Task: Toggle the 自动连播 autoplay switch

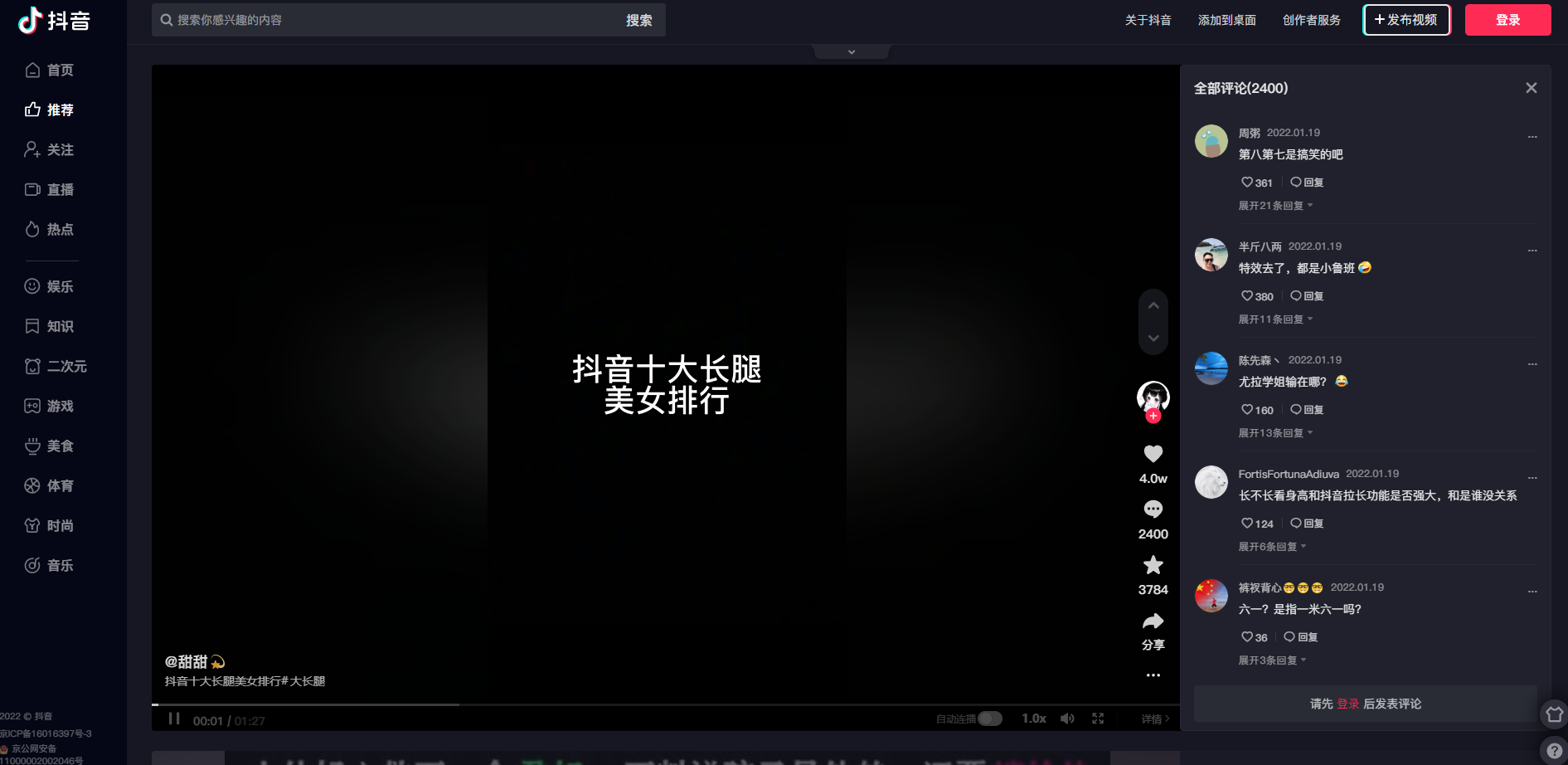Action: (989, 719)
